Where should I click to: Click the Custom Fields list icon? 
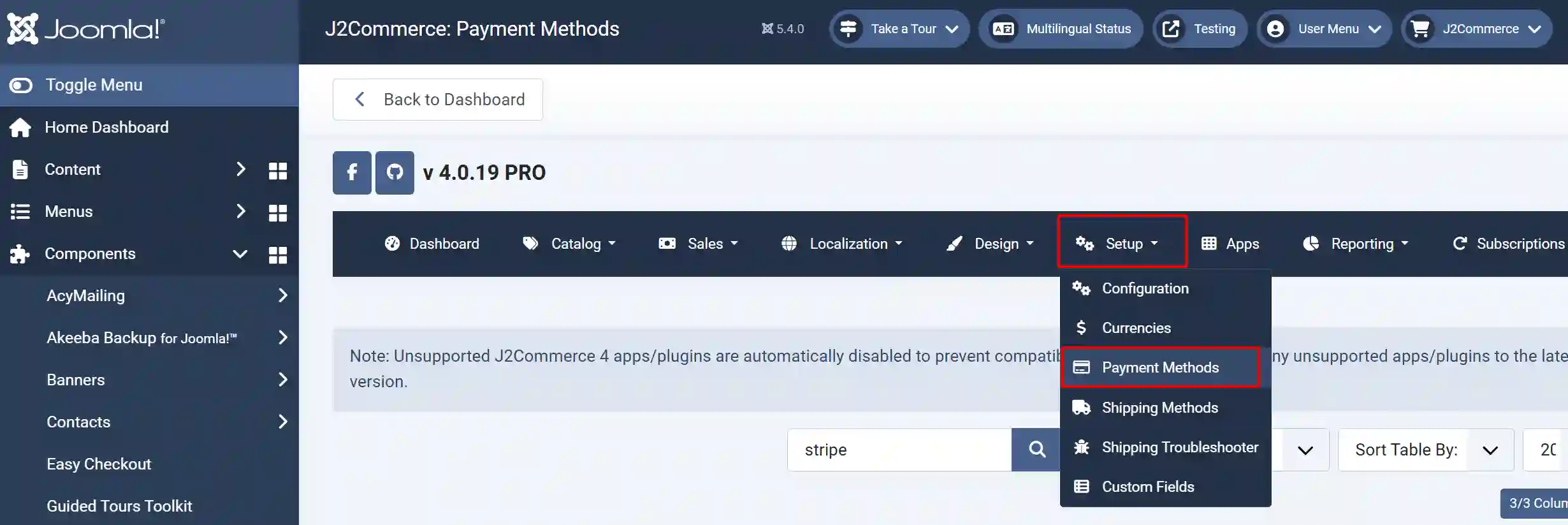[1082, 487]
